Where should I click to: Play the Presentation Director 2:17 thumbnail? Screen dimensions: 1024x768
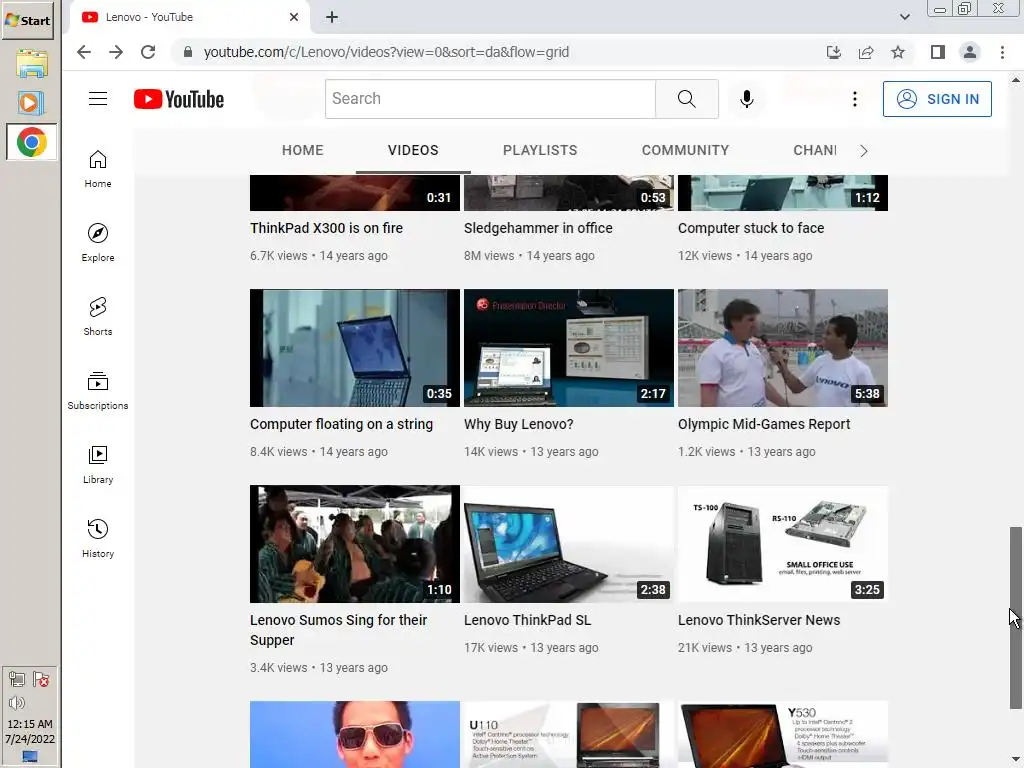point(569,348)
